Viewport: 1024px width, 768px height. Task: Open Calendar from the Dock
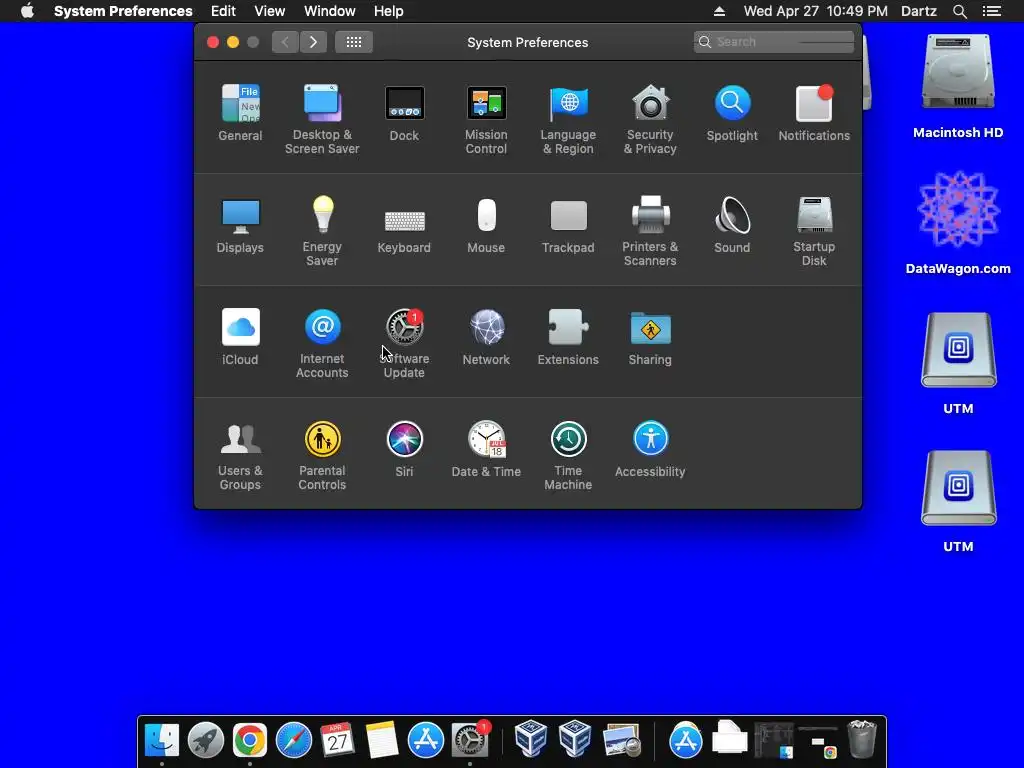(338, 740)
